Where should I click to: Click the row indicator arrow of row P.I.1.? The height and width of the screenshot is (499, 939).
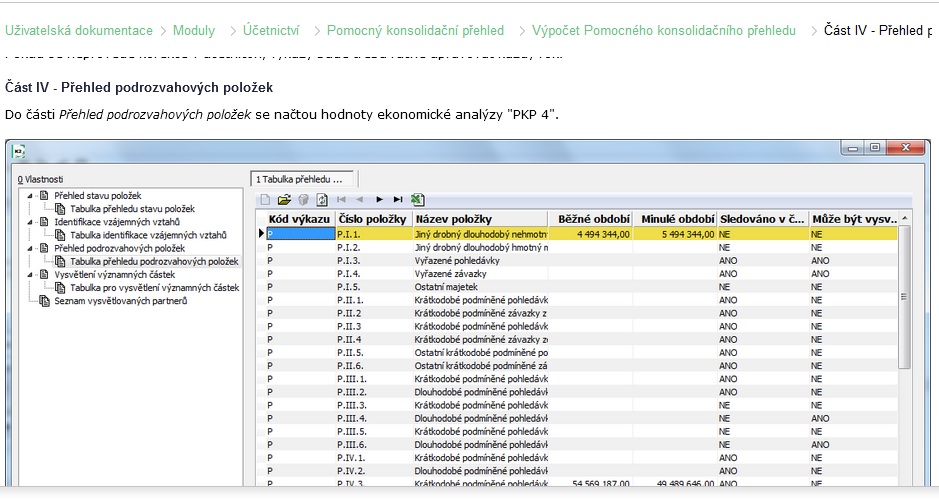coord(261,234)
